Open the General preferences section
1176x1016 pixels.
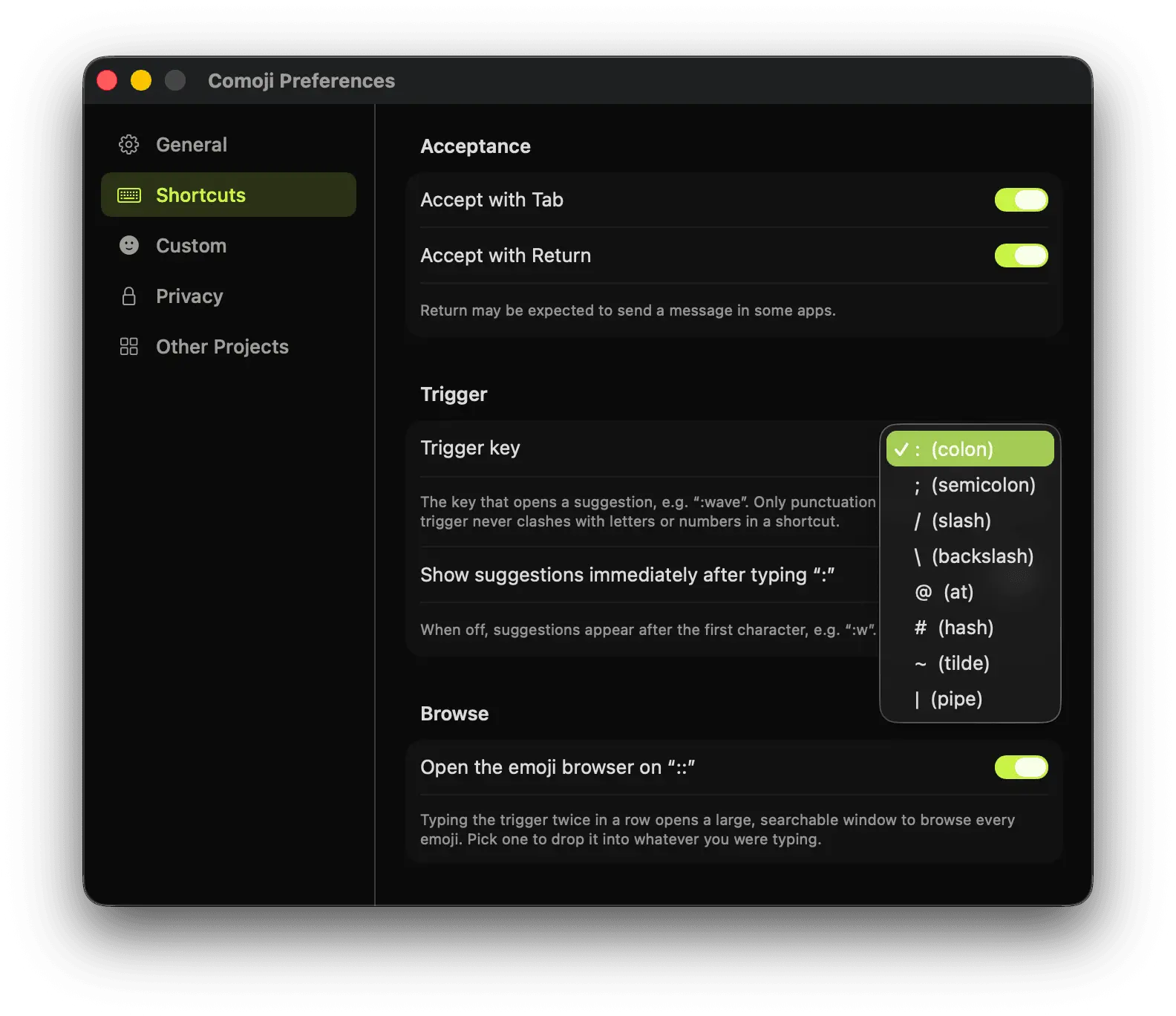click(229, 145)
